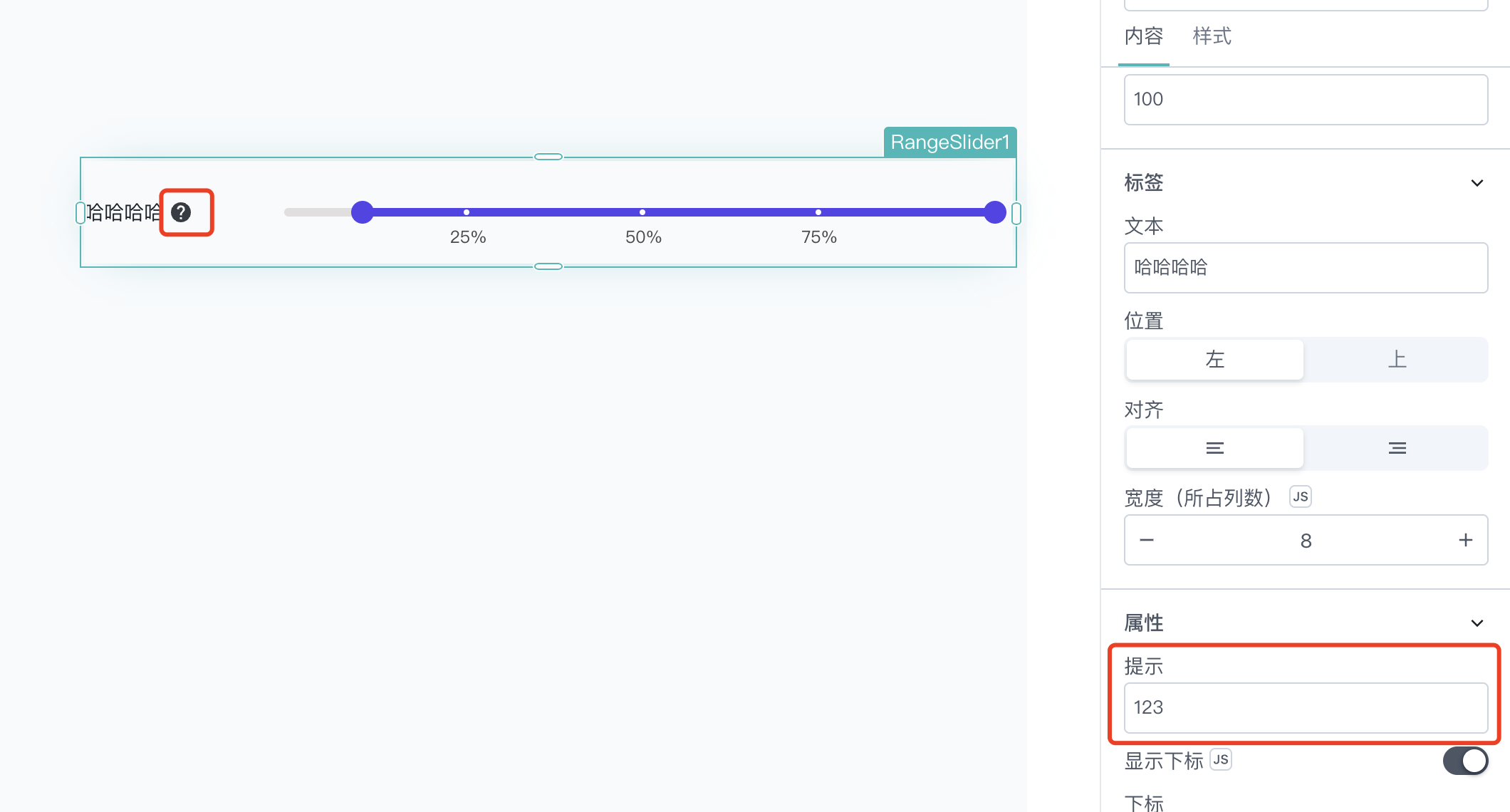Click the left edge resize handle
The image size is (1510, 812).
coord(80,213)
